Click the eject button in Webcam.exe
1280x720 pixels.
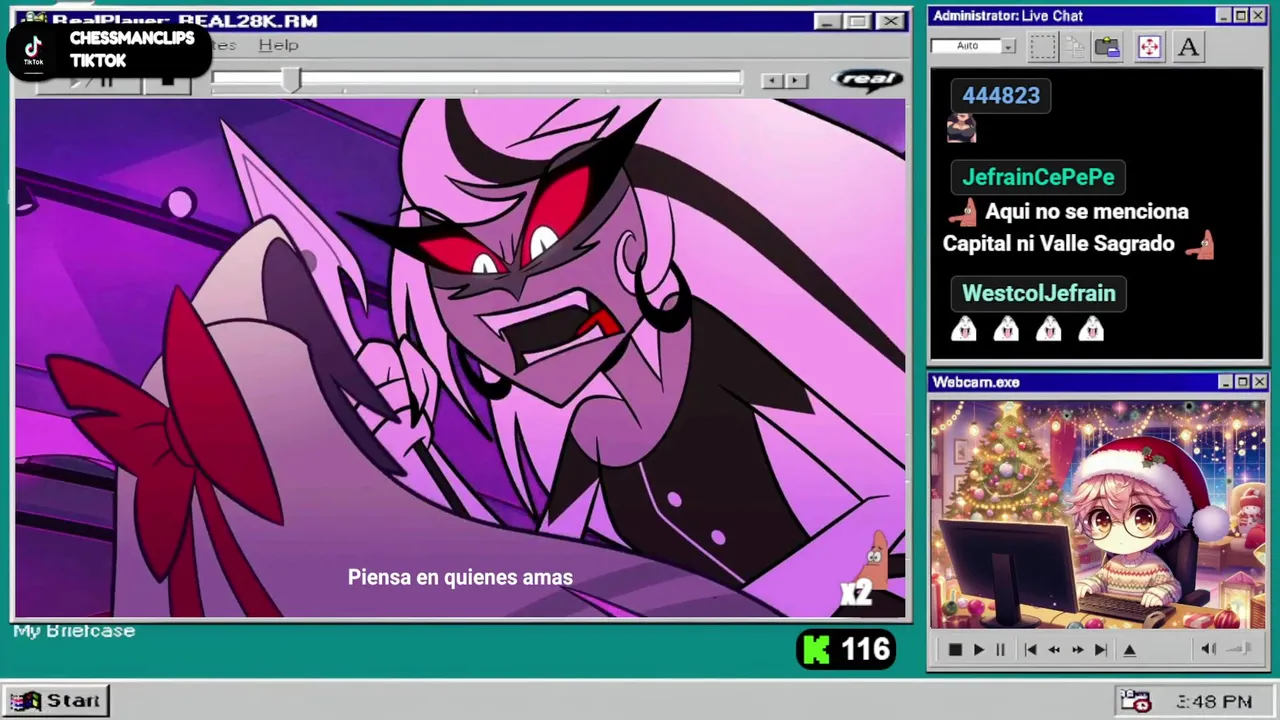coord(1130,650)
